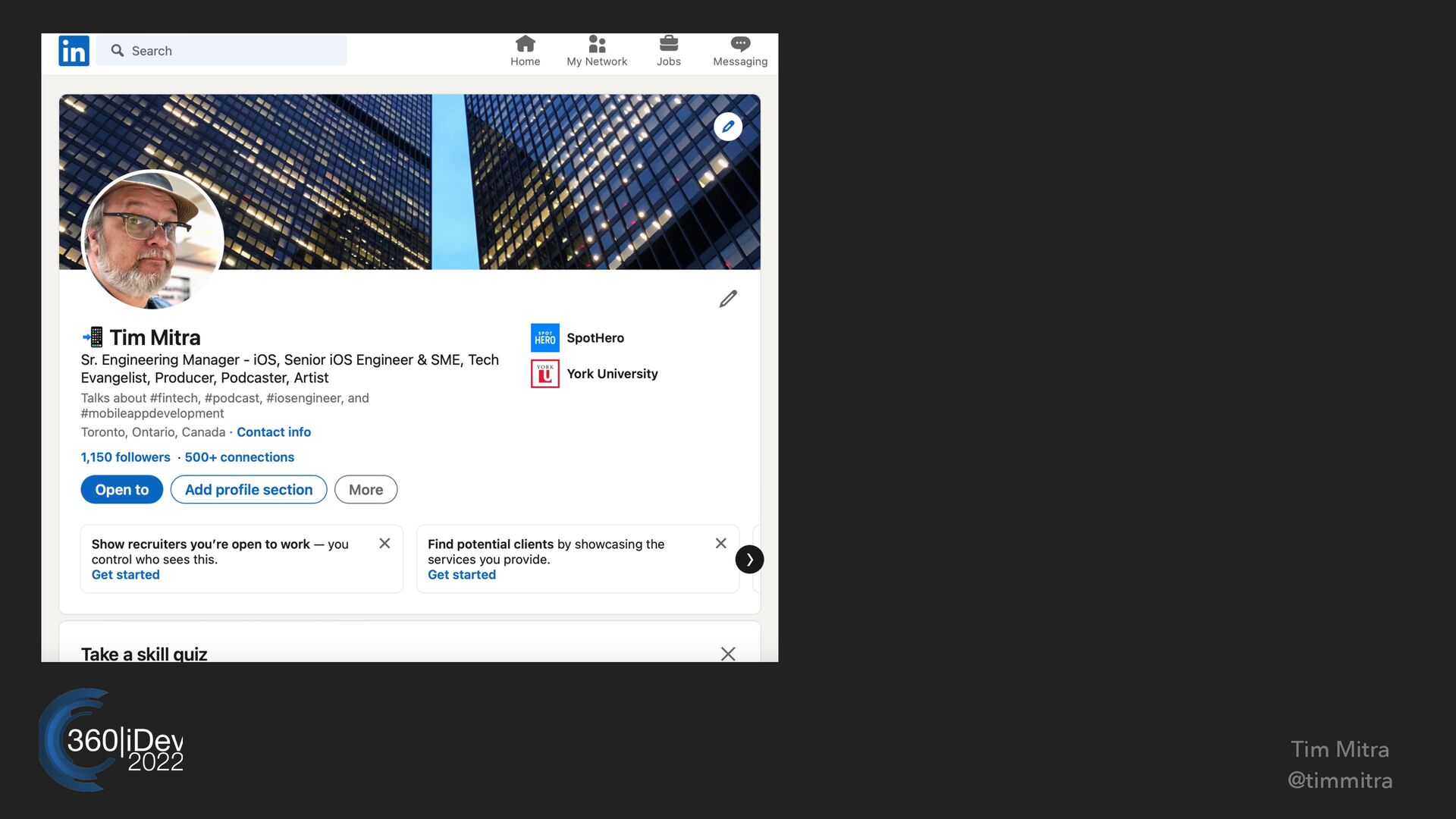Open the Contact info link

coord(274,432)
